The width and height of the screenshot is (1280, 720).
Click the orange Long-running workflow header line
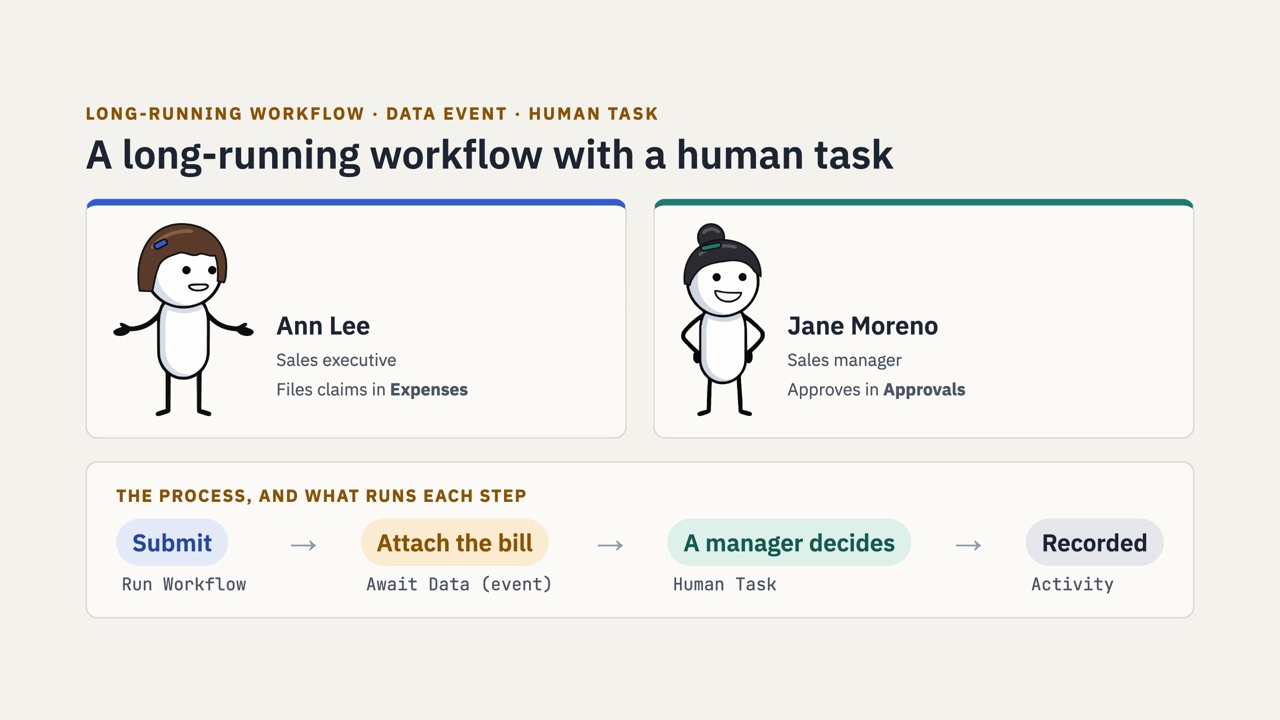pyautogui.click(x=372, y=114)
